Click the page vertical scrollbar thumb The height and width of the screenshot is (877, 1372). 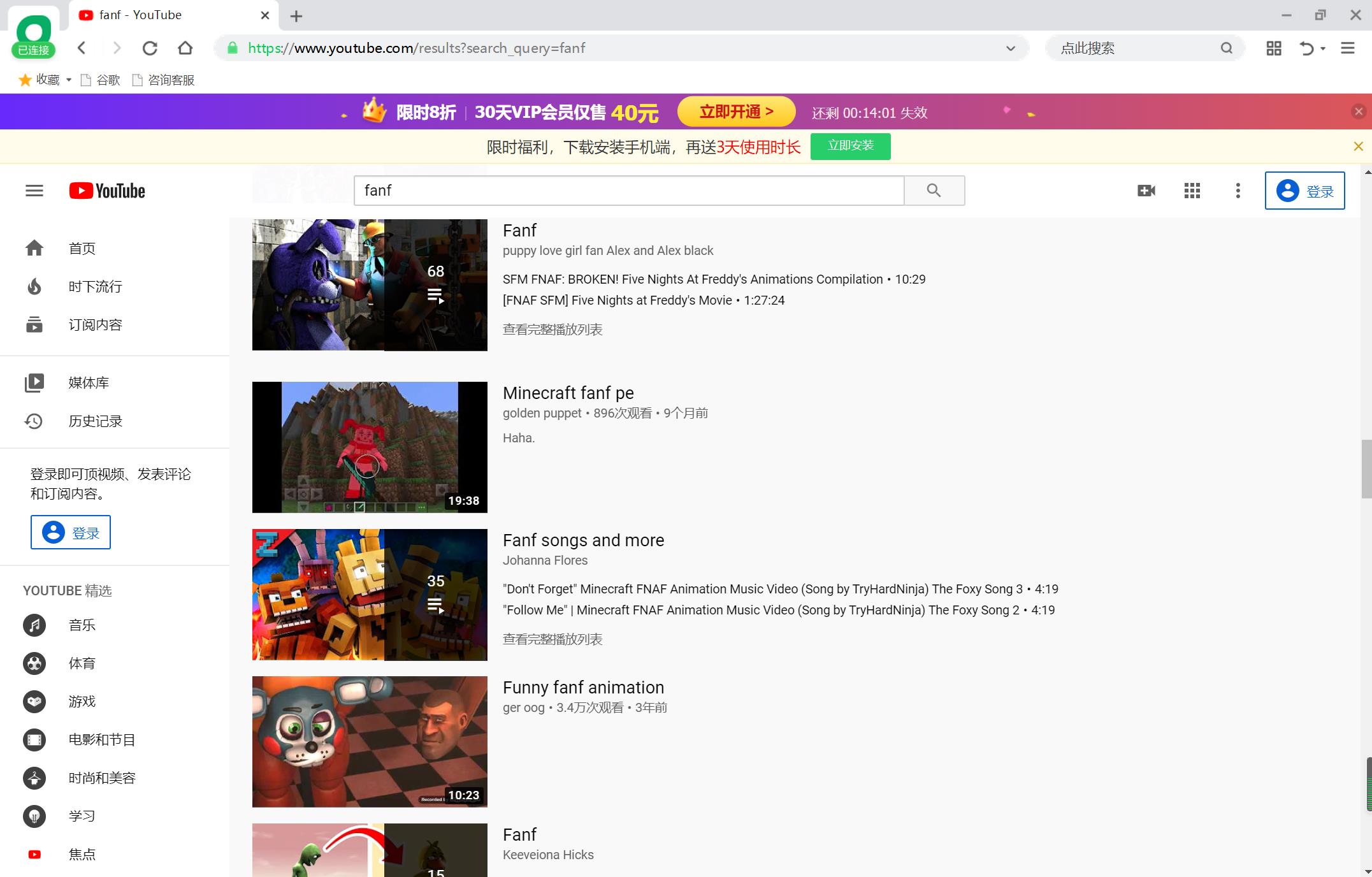pos(1366,468)
